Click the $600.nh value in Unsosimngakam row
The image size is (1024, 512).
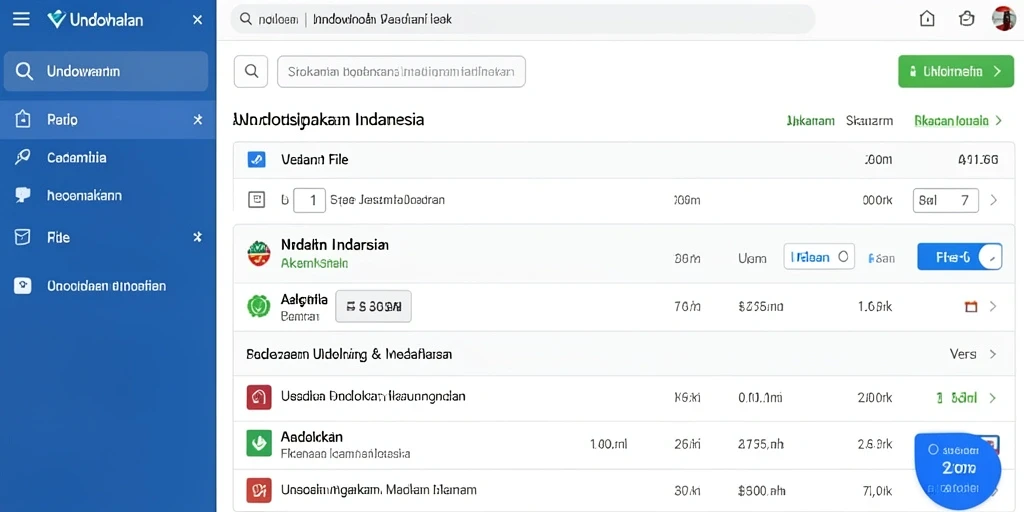[760, 489]
